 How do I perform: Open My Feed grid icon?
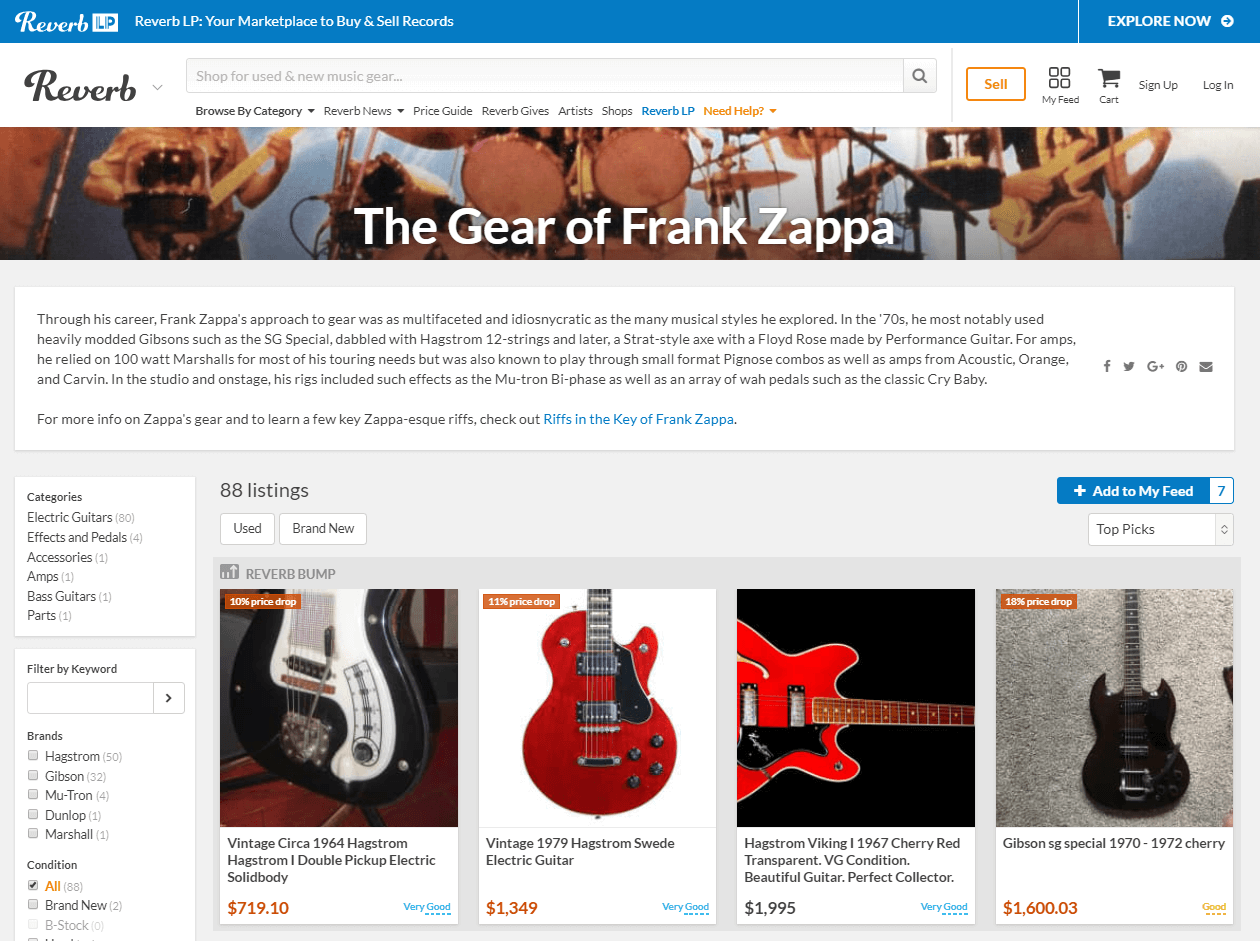1060,78
